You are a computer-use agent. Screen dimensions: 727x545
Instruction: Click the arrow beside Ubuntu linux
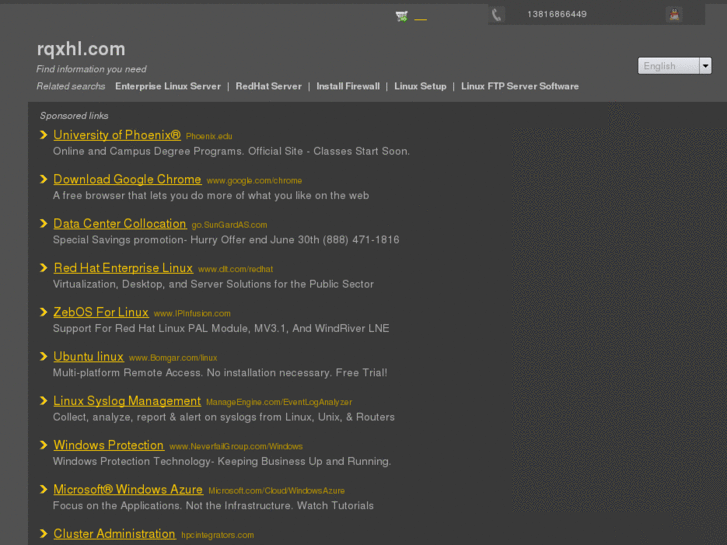[44, 357]
